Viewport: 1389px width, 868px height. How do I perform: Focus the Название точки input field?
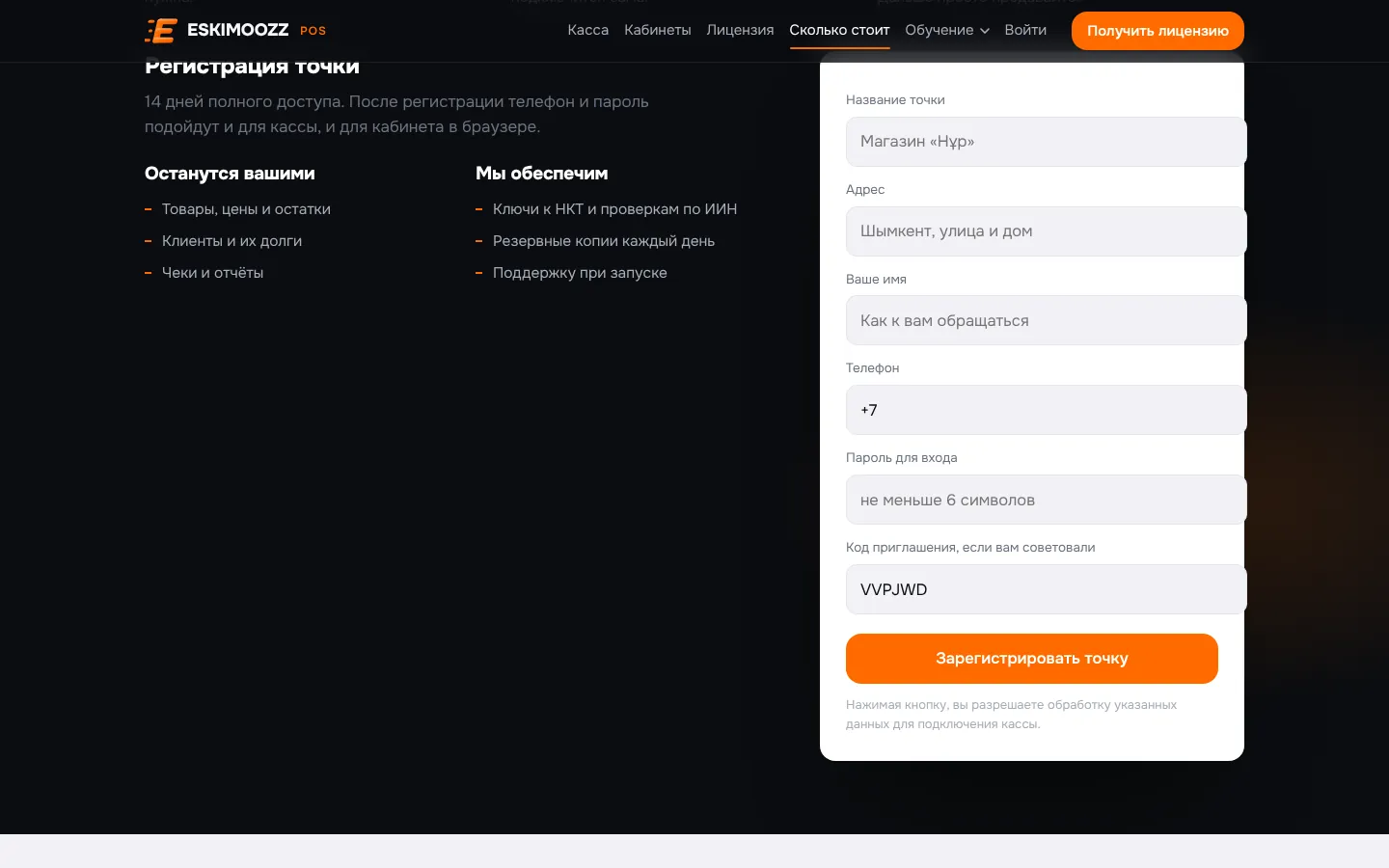click(1046, 142)
